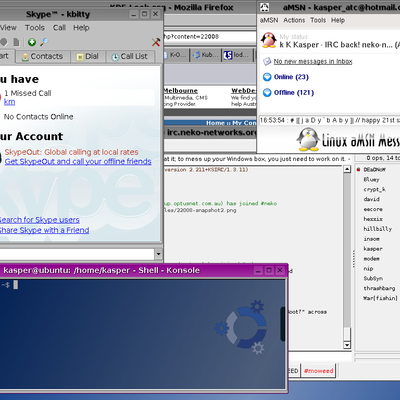Open the Tools menu in Skype
The image size is (400, 400).
click(35, 28)
